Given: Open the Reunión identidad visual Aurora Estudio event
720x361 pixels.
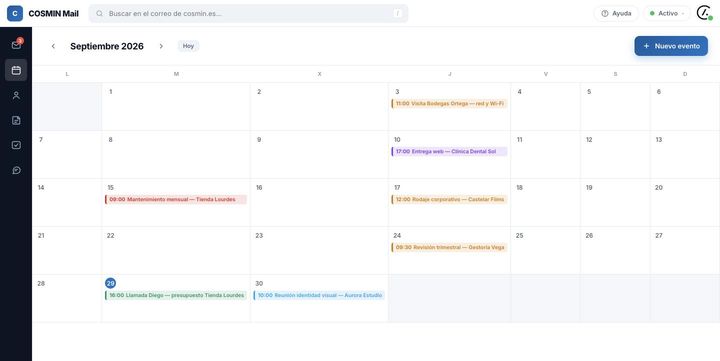Looking at the screenshot, I should [x=319, y=295].
